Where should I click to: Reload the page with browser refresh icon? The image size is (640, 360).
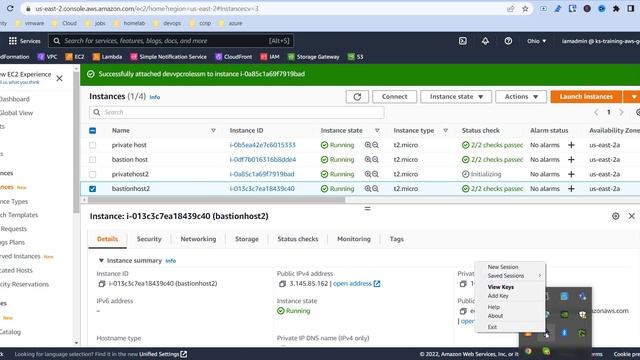10,8
